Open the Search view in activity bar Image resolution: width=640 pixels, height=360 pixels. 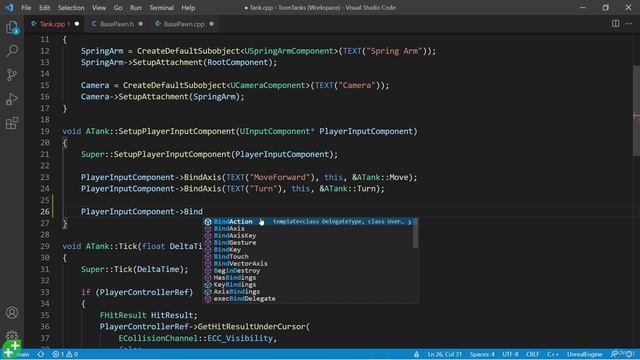click(12, 51)
